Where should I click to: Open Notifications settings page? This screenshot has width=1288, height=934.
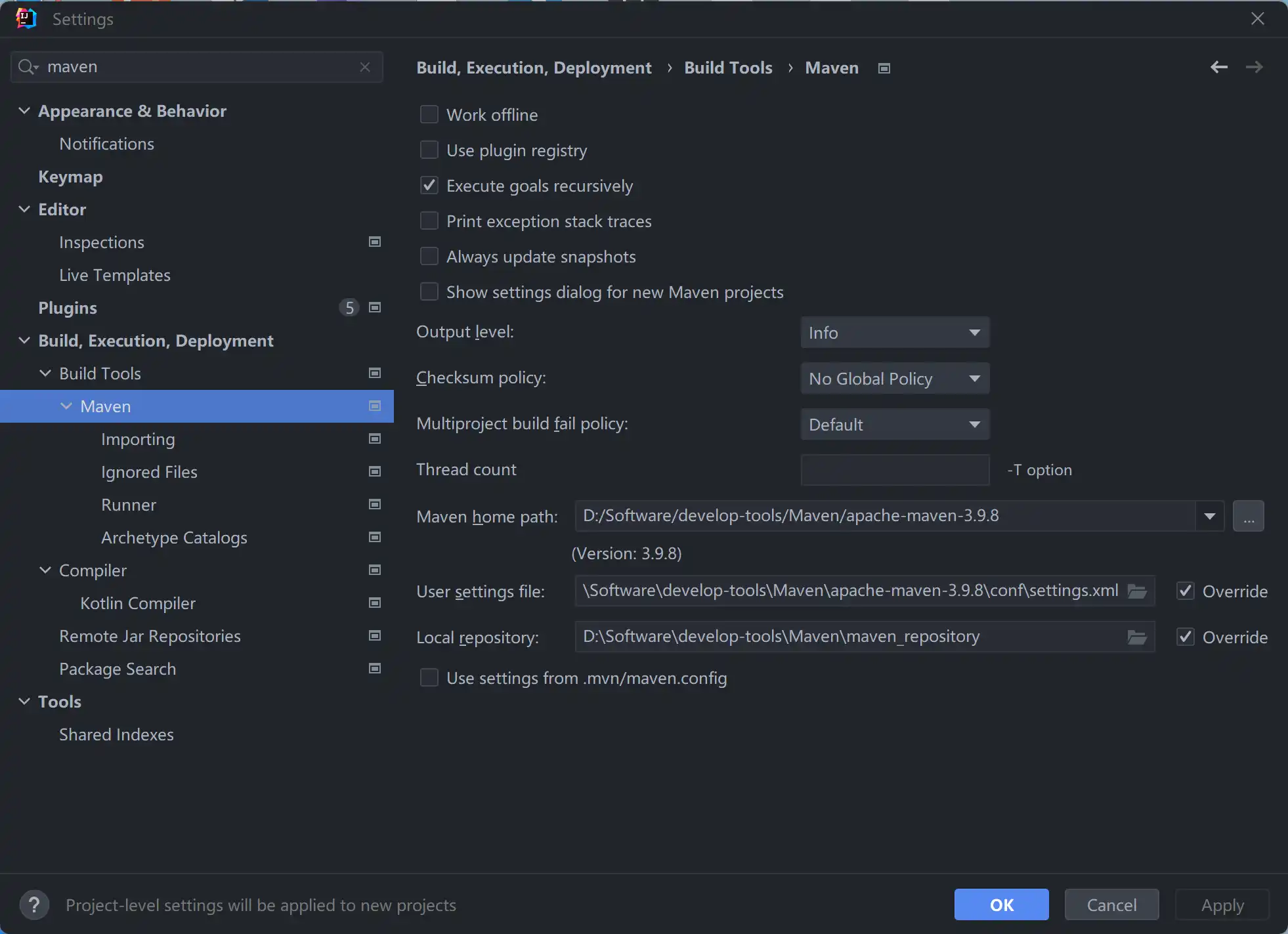[106, 144]
